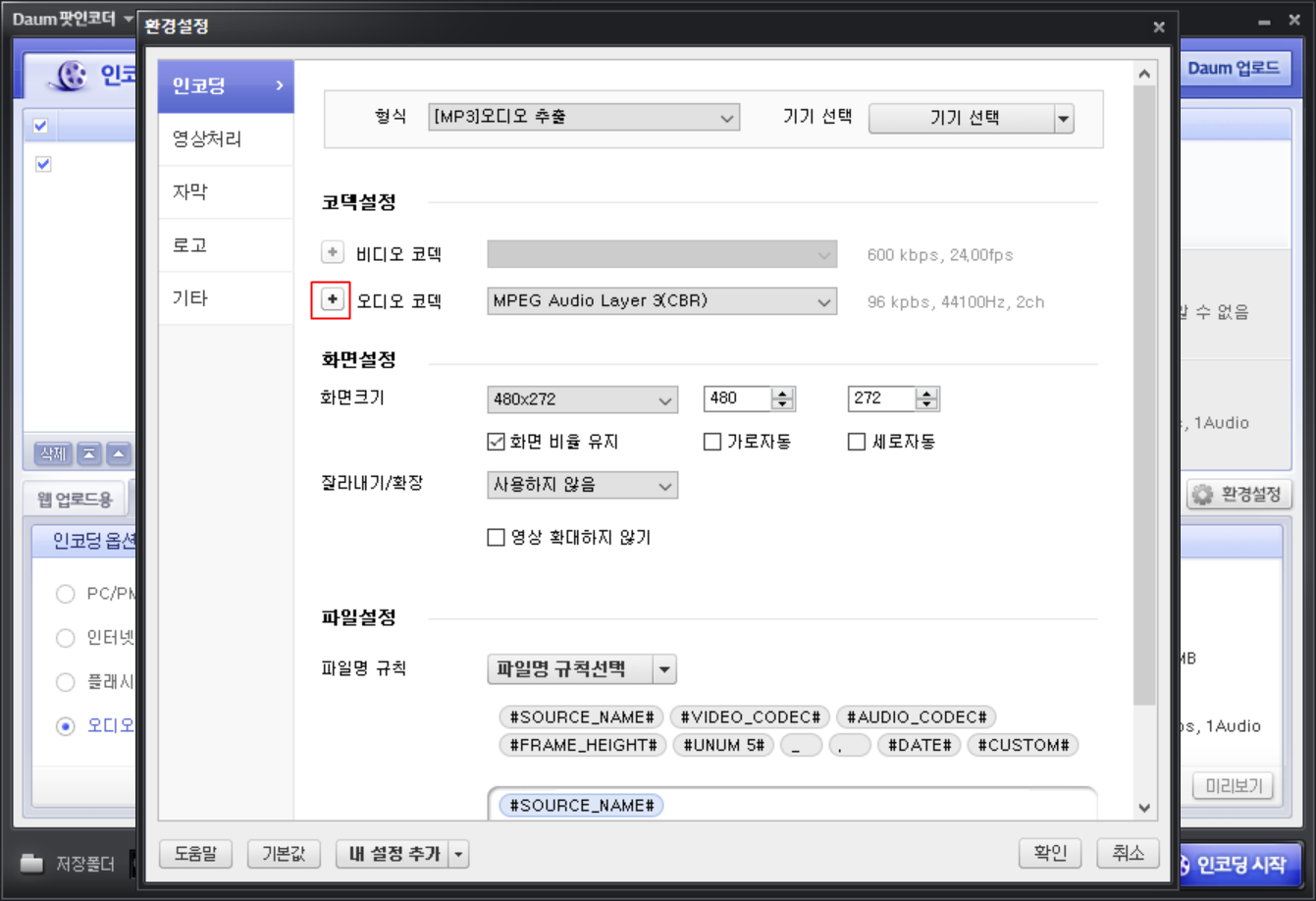
Task: Enable the 가로자동 checkbox
Action: click(x=712, y=442)
